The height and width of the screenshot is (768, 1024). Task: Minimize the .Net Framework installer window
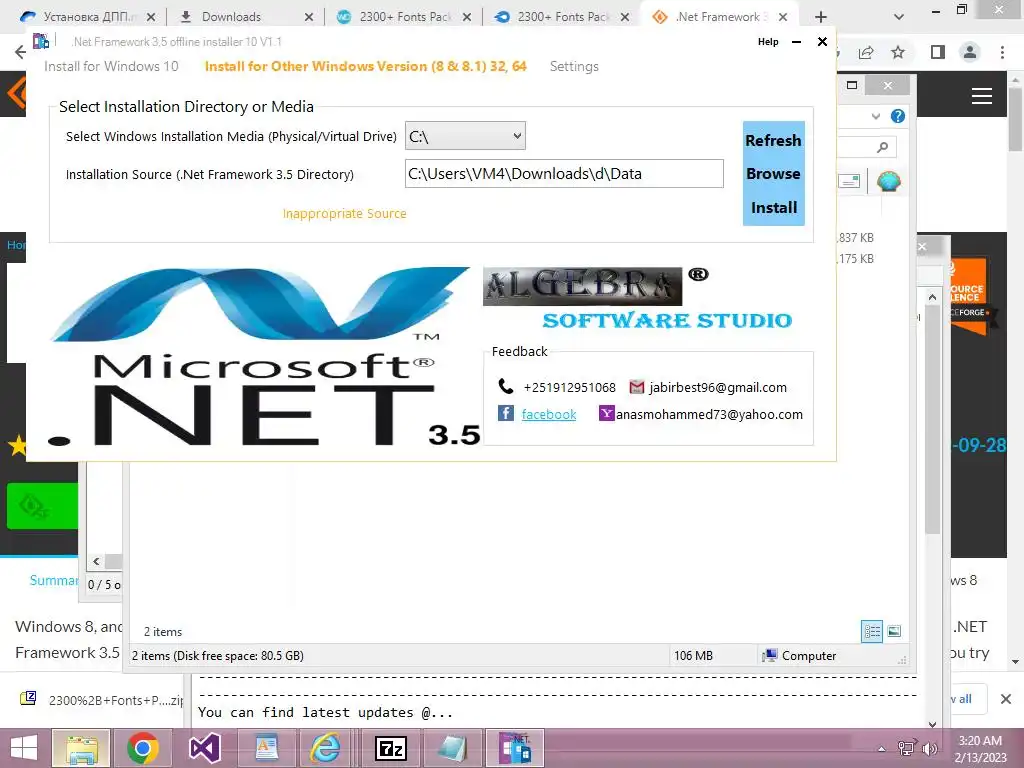(796, 42)
